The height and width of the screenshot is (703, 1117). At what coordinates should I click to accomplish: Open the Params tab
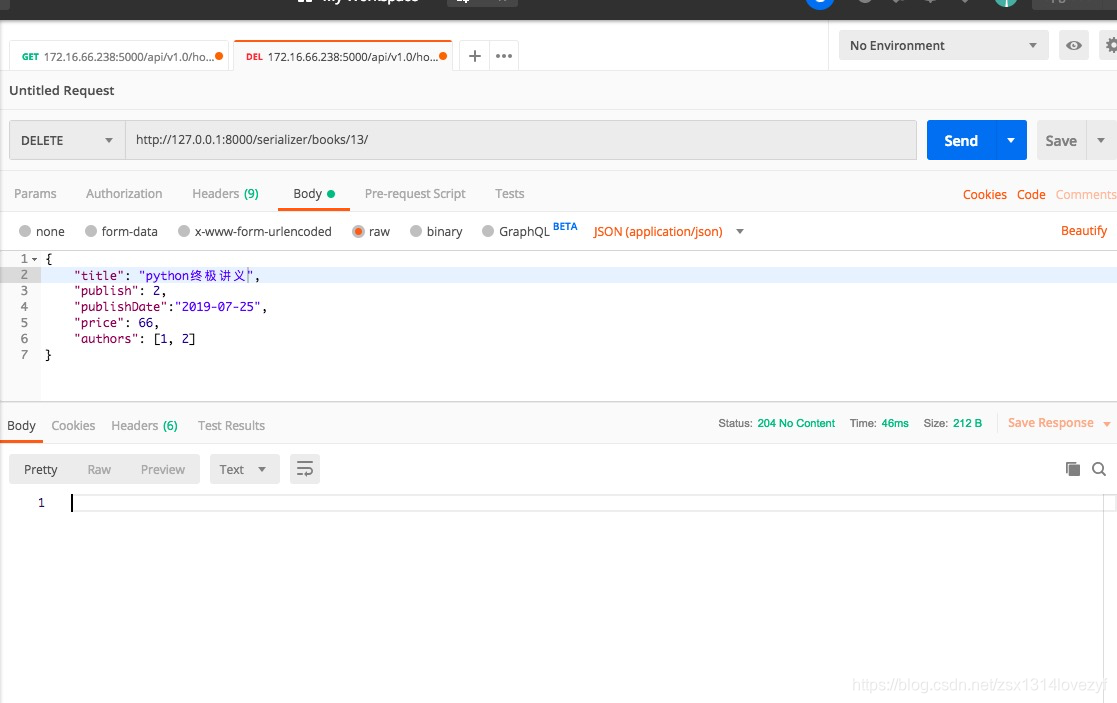(x=35, y=194)
